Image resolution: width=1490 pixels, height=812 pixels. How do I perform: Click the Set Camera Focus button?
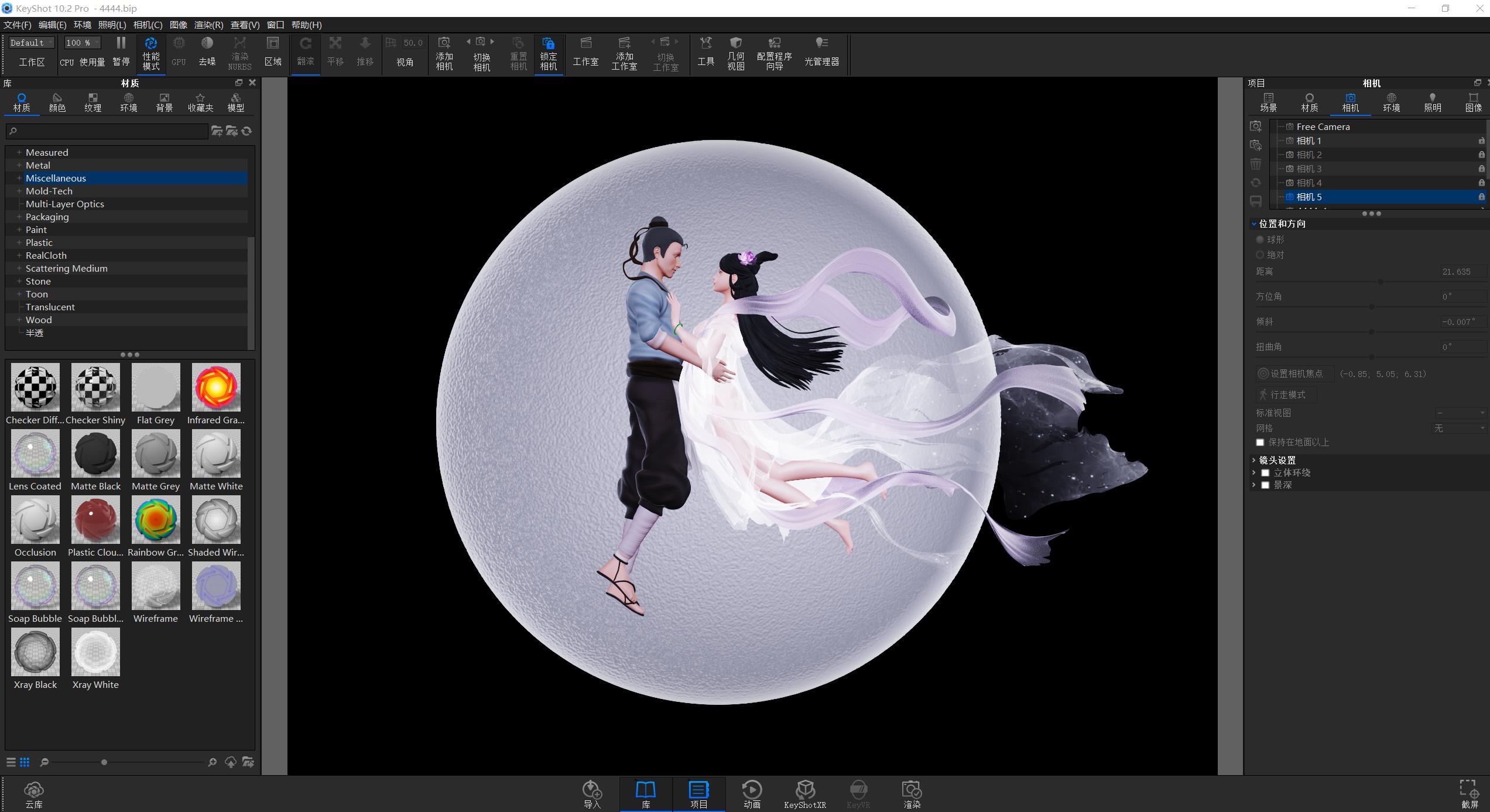tap(1295, 374)
